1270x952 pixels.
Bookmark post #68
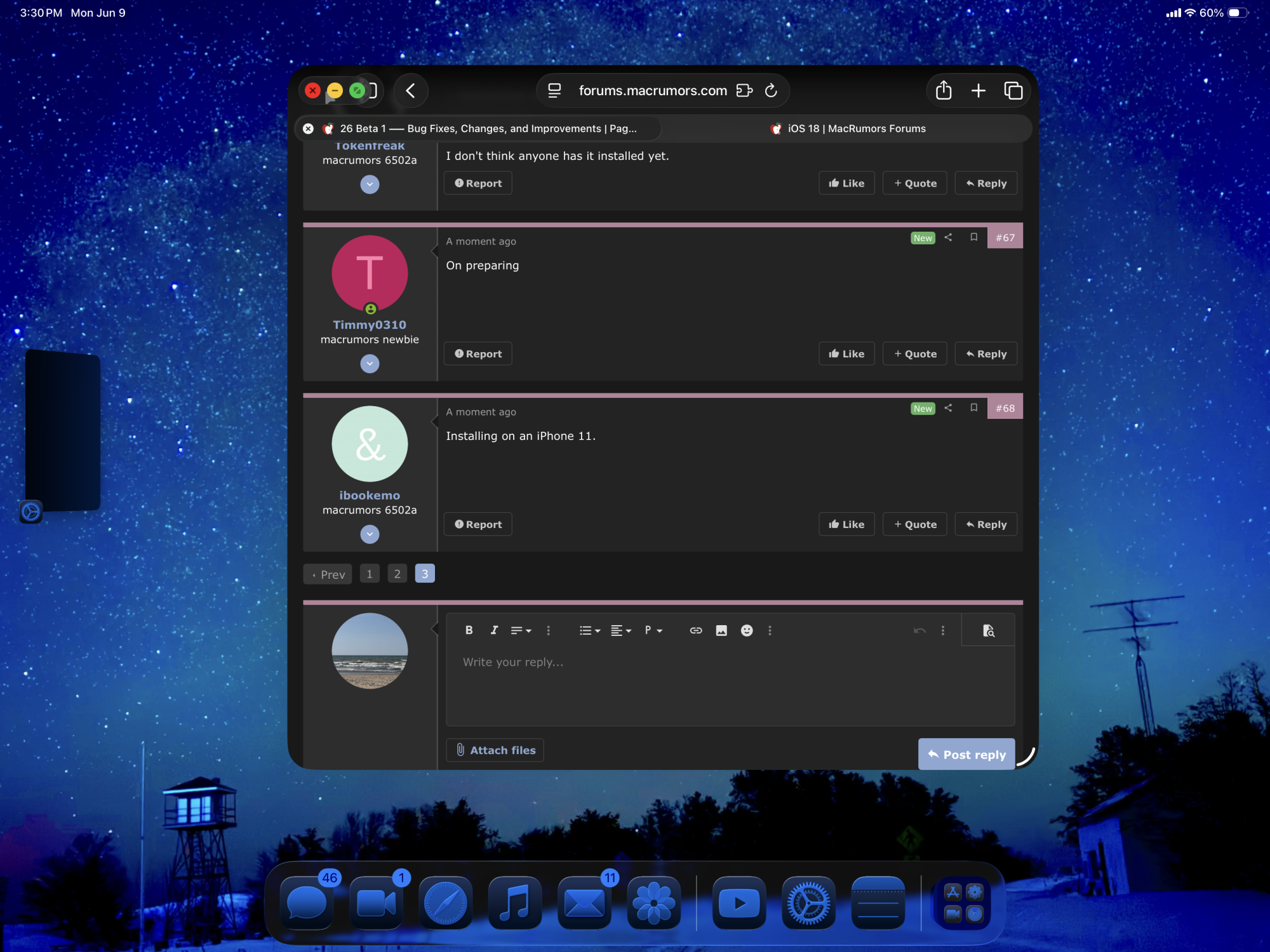tap(973, 408)
